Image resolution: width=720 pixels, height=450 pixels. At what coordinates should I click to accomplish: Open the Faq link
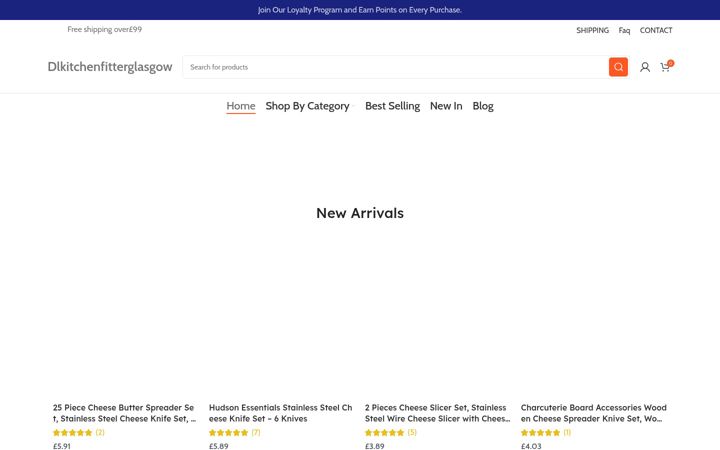[624, 30]
